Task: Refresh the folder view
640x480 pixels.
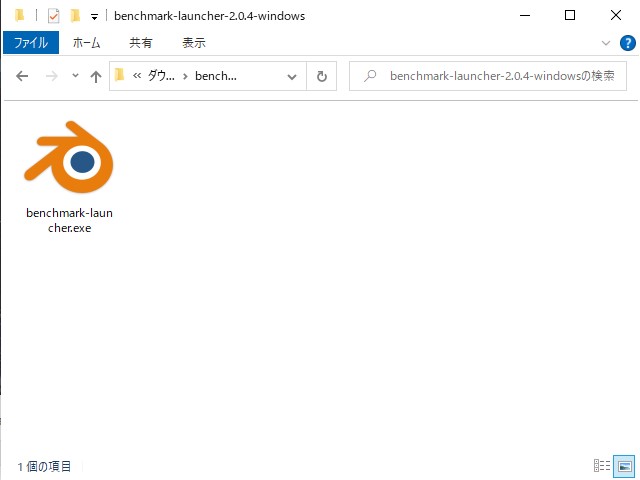Action: click(x=322, y=76)
